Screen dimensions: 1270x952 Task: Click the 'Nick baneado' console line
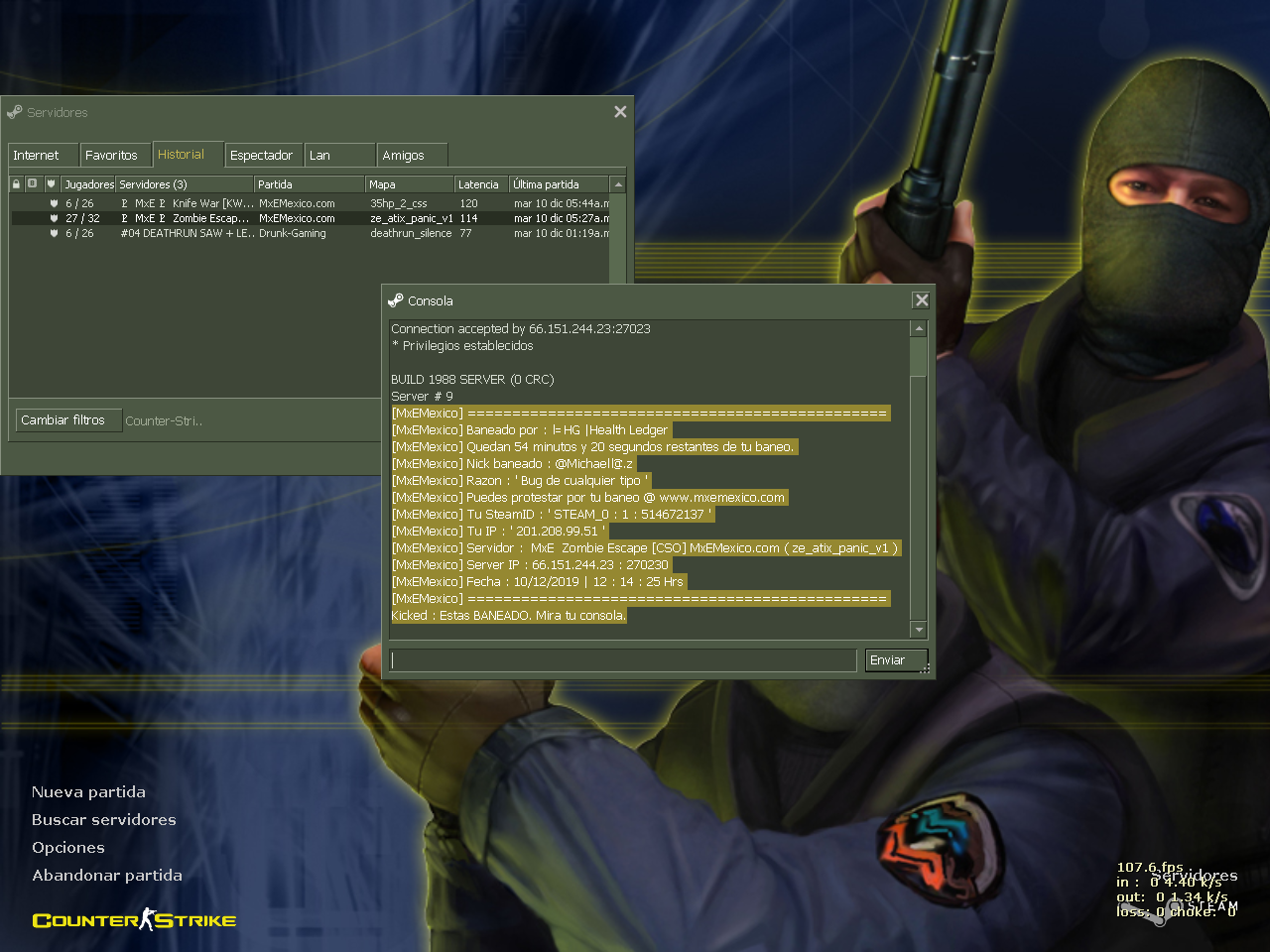coord(513,464)
